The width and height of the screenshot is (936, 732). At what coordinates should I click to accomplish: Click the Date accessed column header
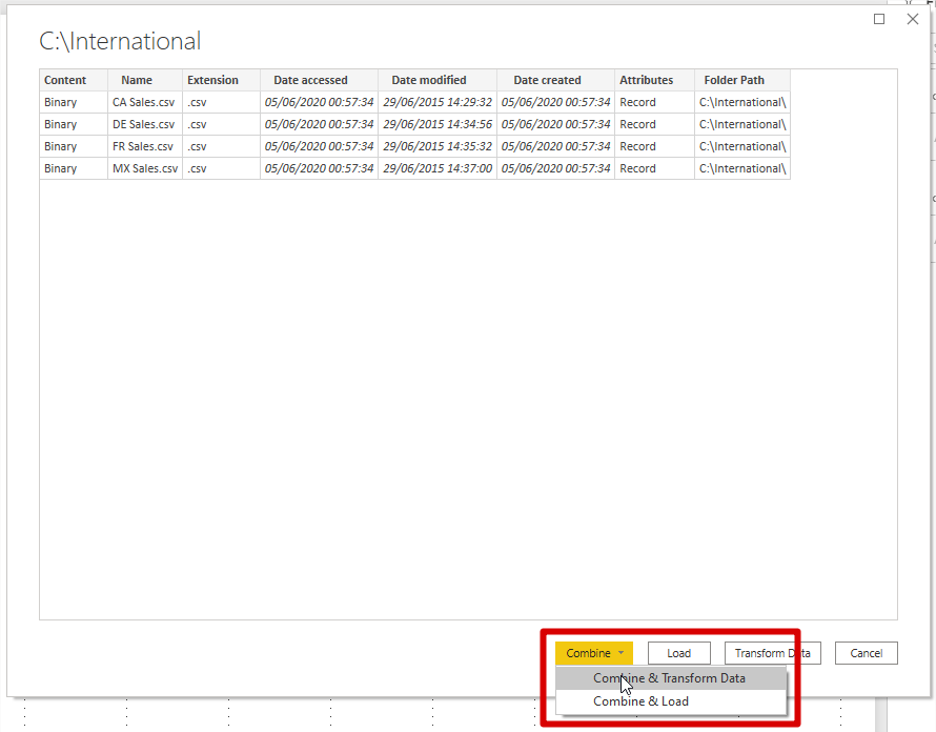pos(319,80)
